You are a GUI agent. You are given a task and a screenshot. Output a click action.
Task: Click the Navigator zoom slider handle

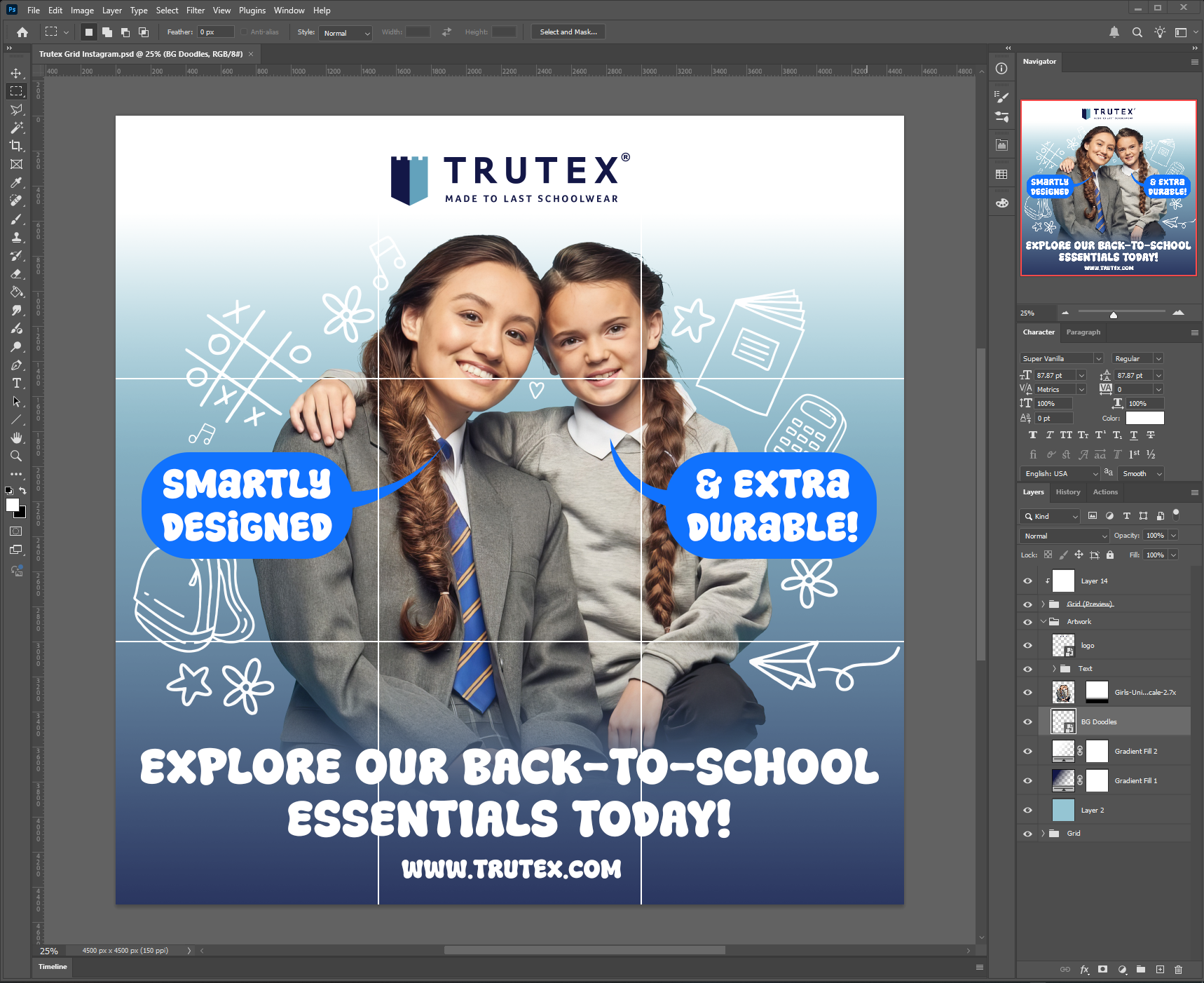click(x=1114, y=314)
